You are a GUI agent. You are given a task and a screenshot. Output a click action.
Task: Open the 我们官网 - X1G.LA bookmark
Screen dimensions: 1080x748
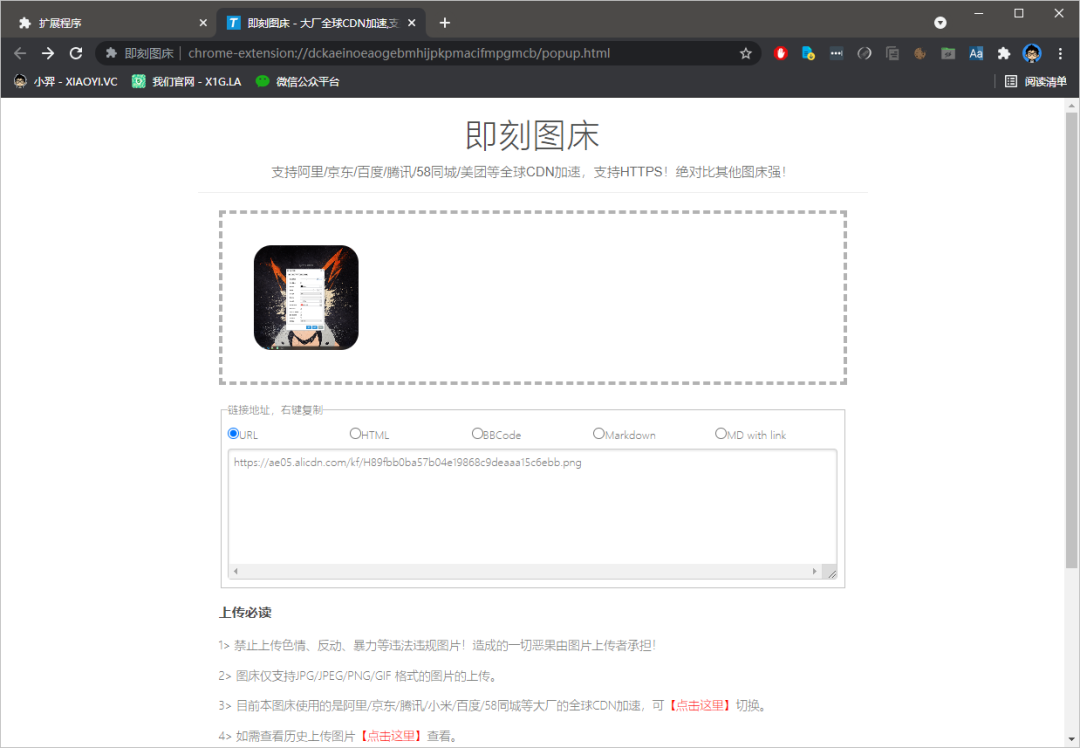coord(187,81)
